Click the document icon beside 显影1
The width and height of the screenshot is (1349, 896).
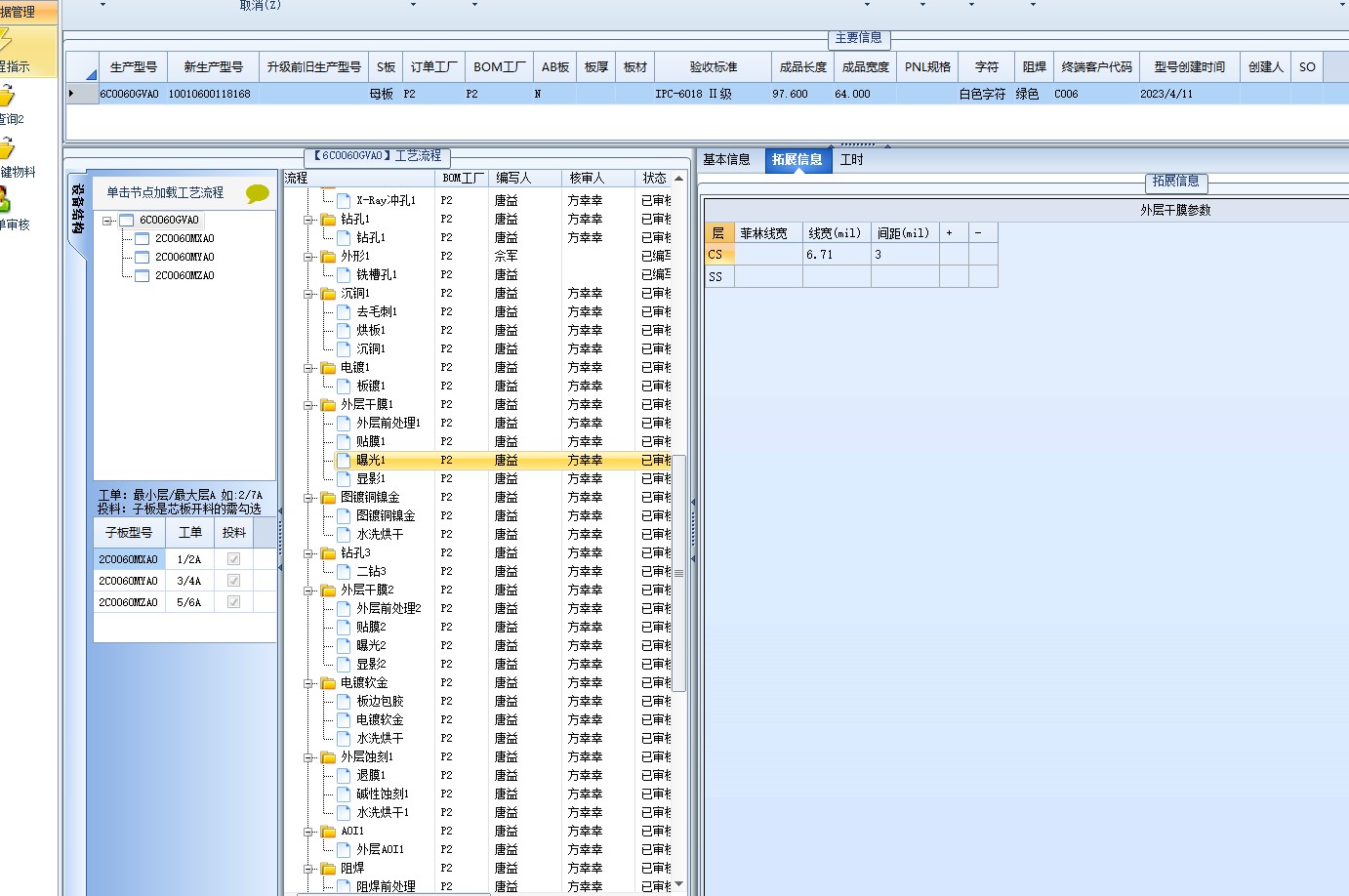pyautogui.click(x=344, y=478)
